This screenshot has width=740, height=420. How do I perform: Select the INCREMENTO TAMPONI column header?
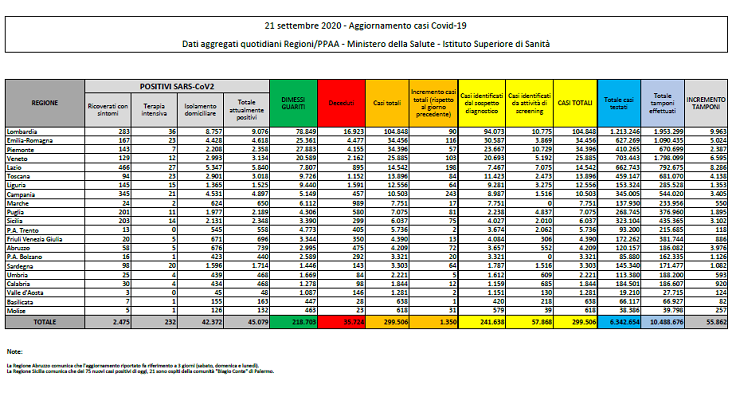[x=705, y=103]
